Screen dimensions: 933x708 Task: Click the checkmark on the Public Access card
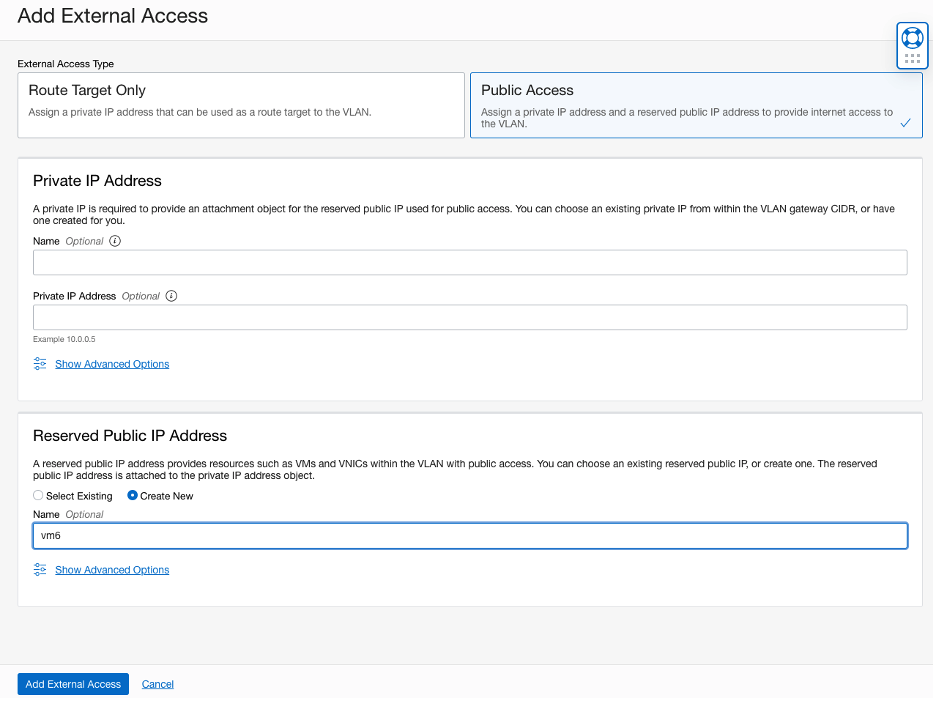(906, 123)
